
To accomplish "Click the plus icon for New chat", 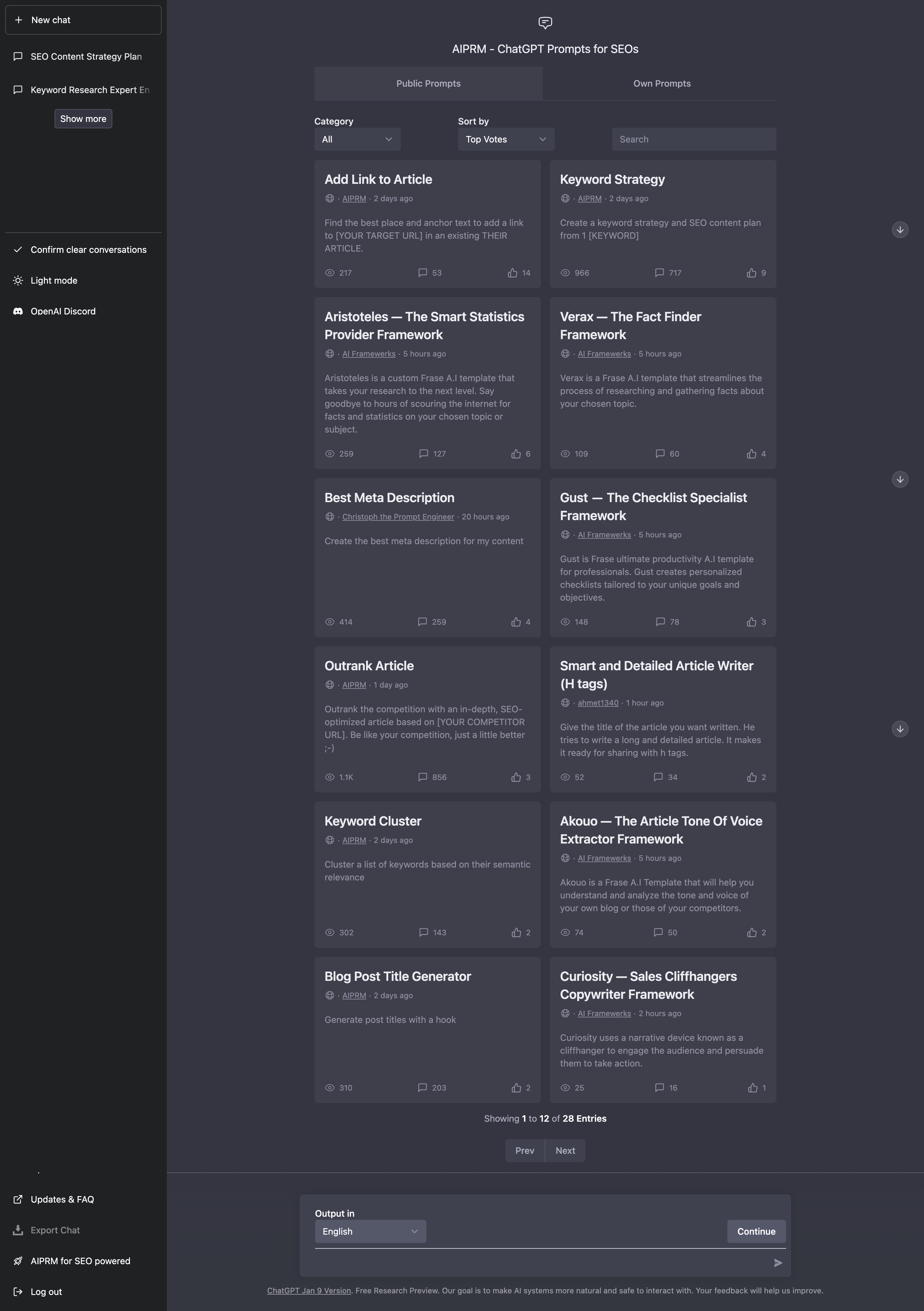I will (x=19, y=20).
